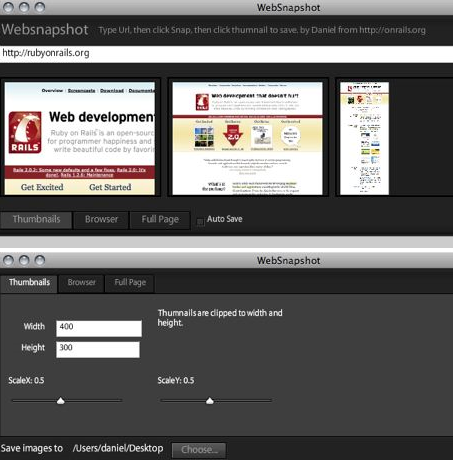Click the Websnapshot heading in top window
Image resolution: width=453 pixels, height=460 pixels.
click(45, 30)
